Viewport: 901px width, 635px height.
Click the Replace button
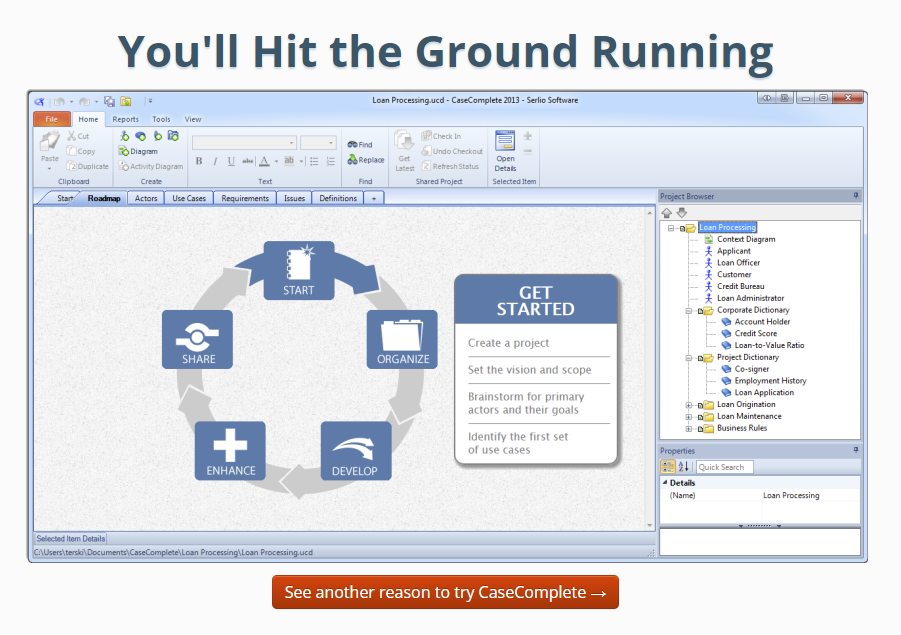pos(365,160)
